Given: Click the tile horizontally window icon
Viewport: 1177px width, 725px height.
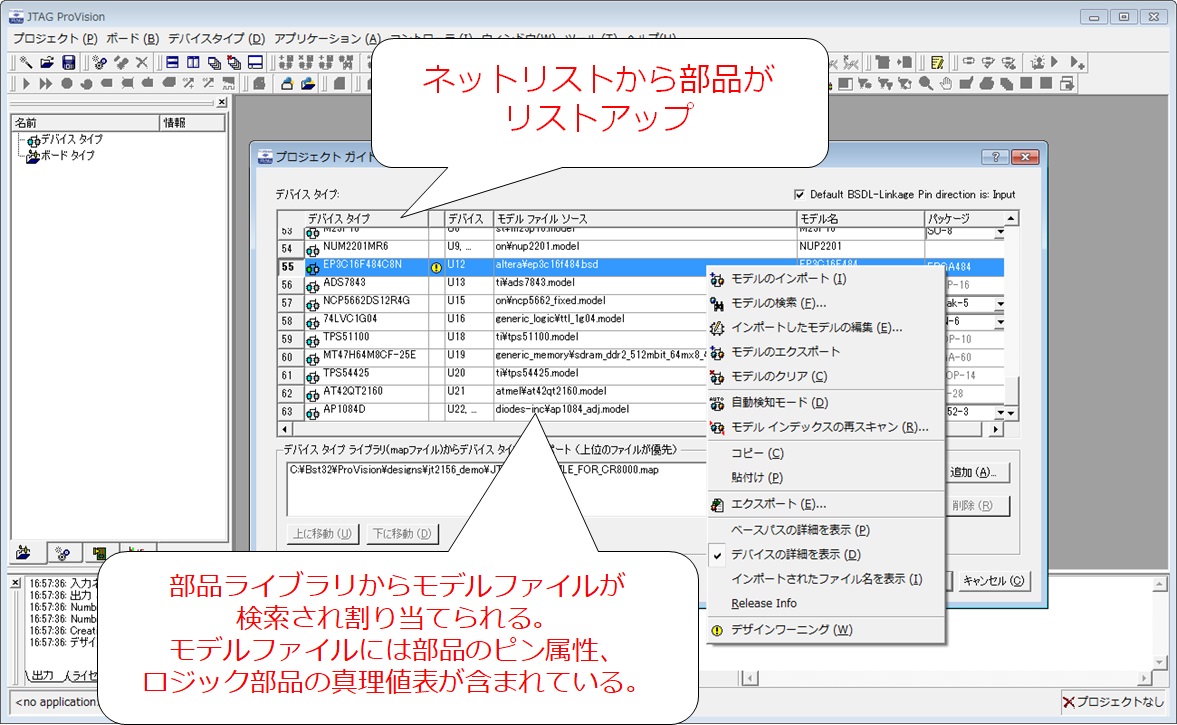Looking at the screenshot, I should pos(172,62).
